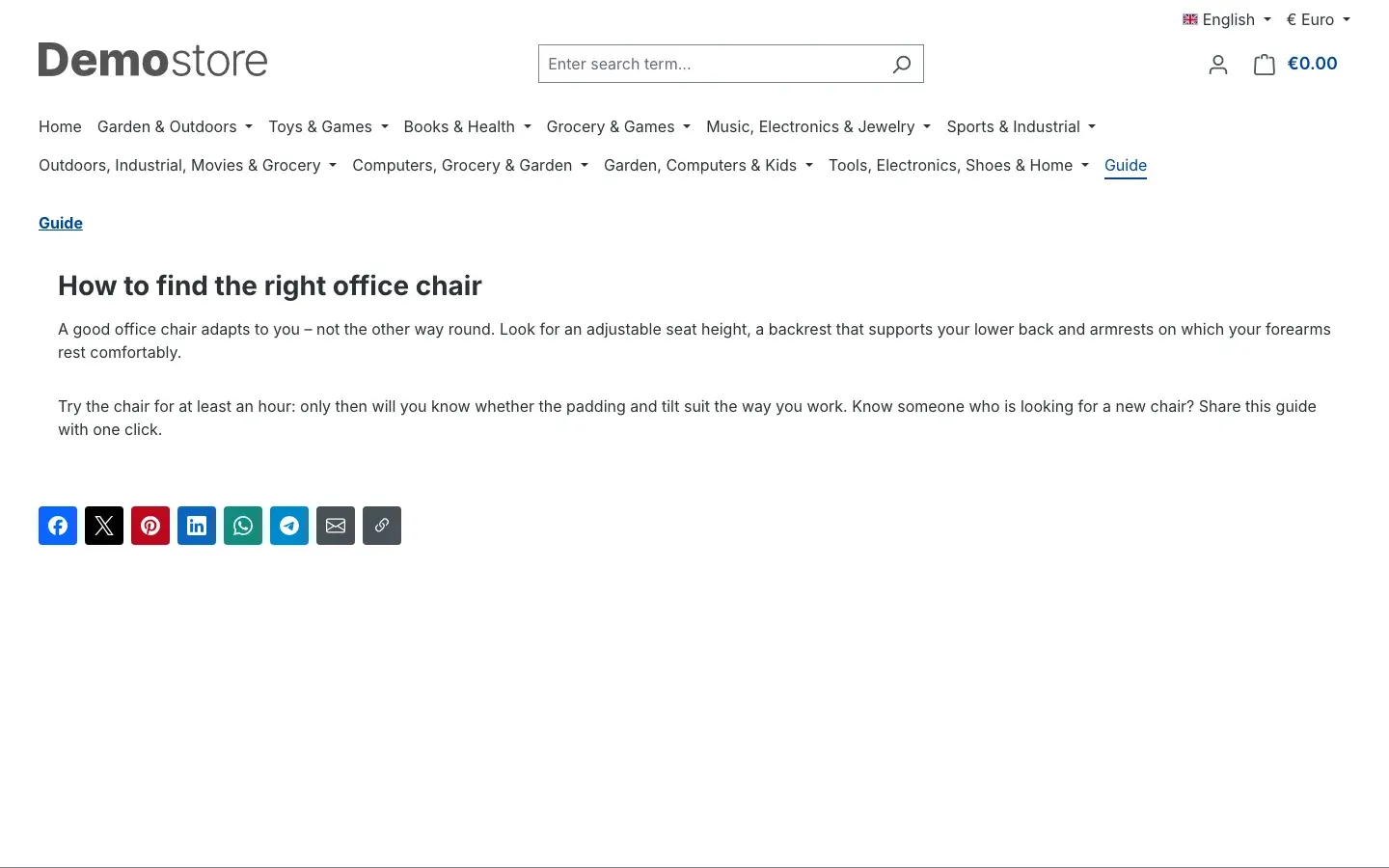Viewport: 1389px width, 868px height.
Task: Share the guide by email icon
Action: click(336, 526)
